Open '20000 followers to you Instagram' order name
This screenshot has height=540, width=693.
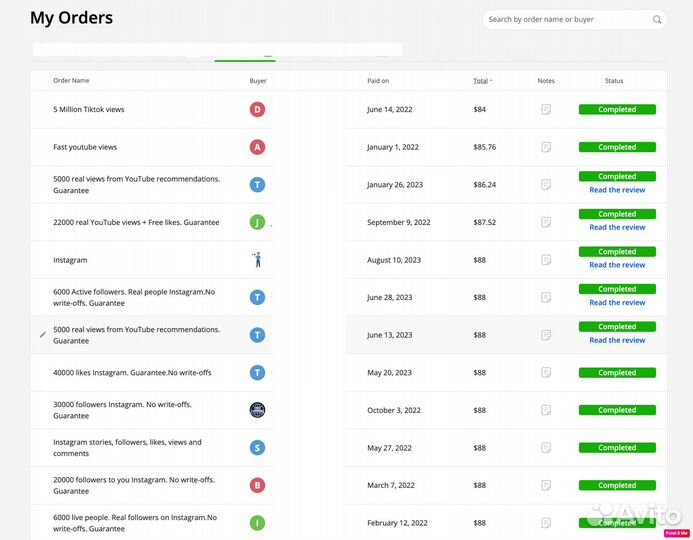pos(134,485)
